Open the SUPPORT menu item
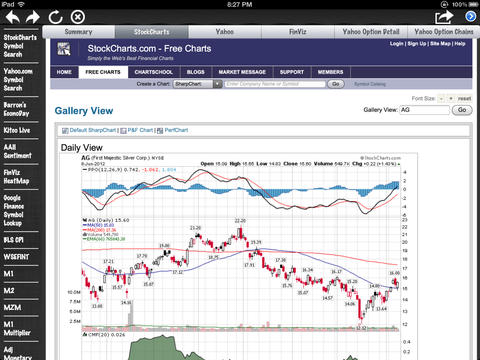480x360 pixels. pyautogui.click(x=292, y=72)
